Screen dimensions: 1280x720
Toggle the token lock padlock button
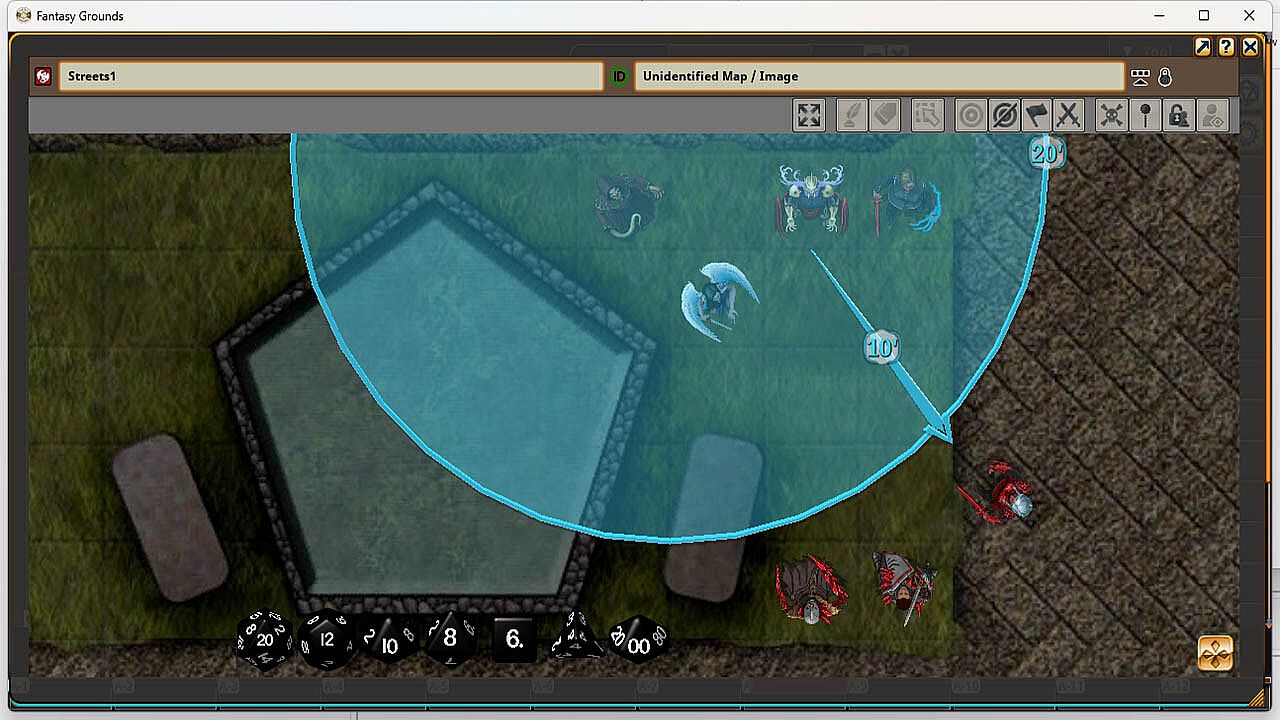tap(1179, 116)
